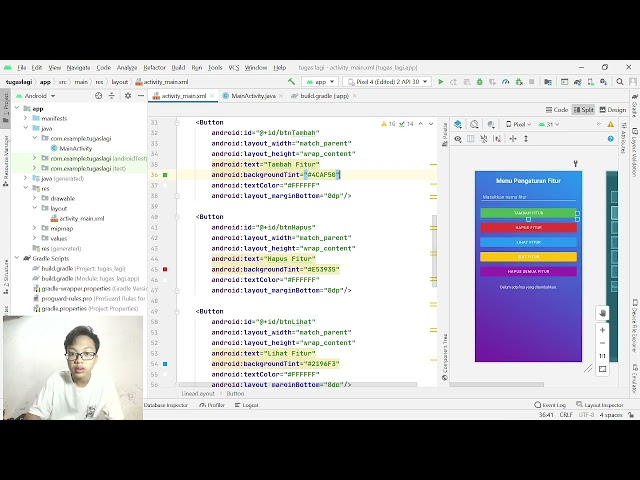The width and height of the screenshot is (640, 480).
Task: Open the Build menu
Action: point(178,68)
